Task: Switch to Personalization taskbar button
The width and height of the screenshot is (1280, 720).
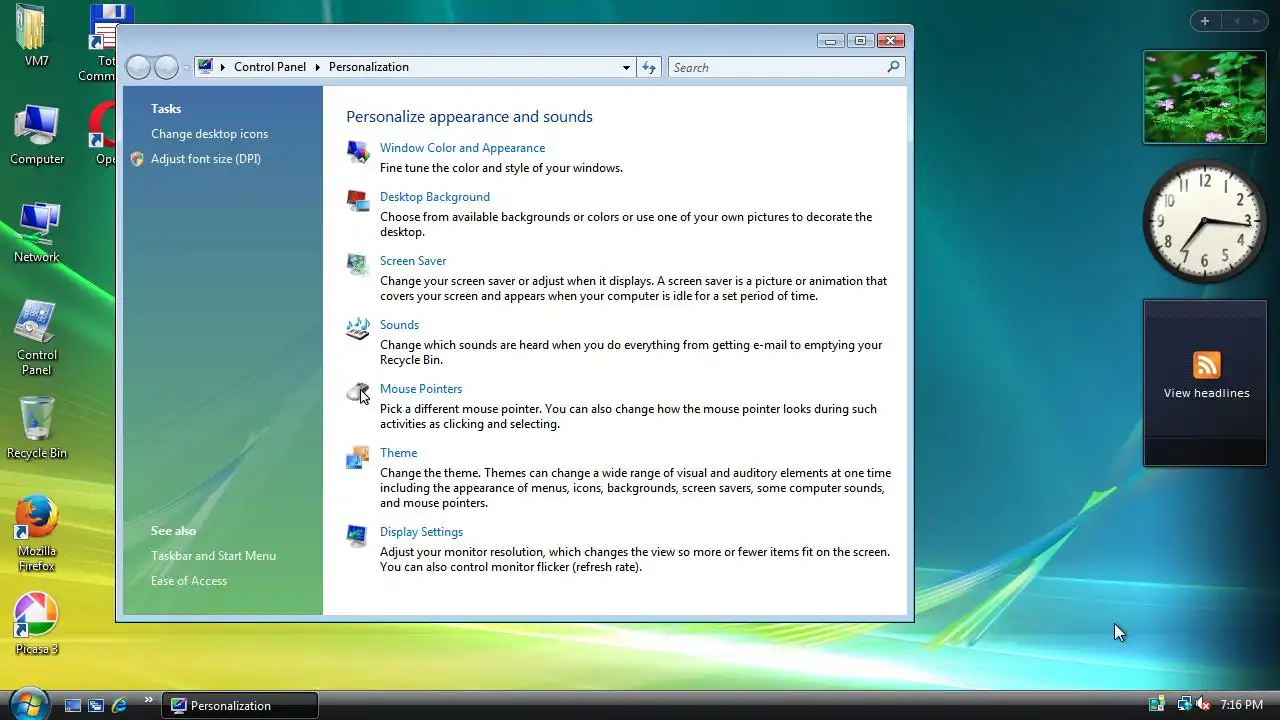Action: [240, 705]
